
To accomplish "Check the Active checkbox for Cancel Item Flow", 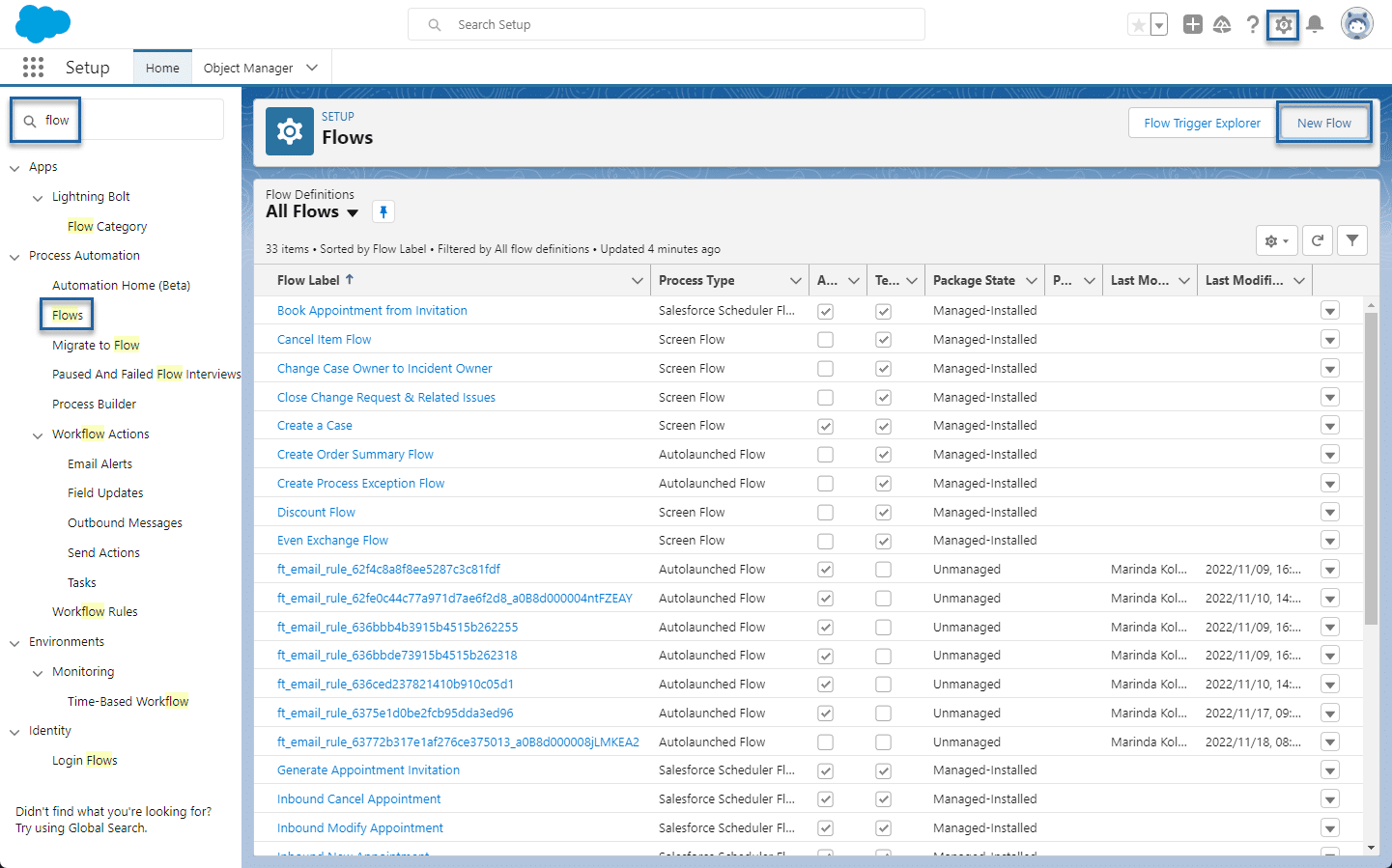I will (x=825, y=339).
